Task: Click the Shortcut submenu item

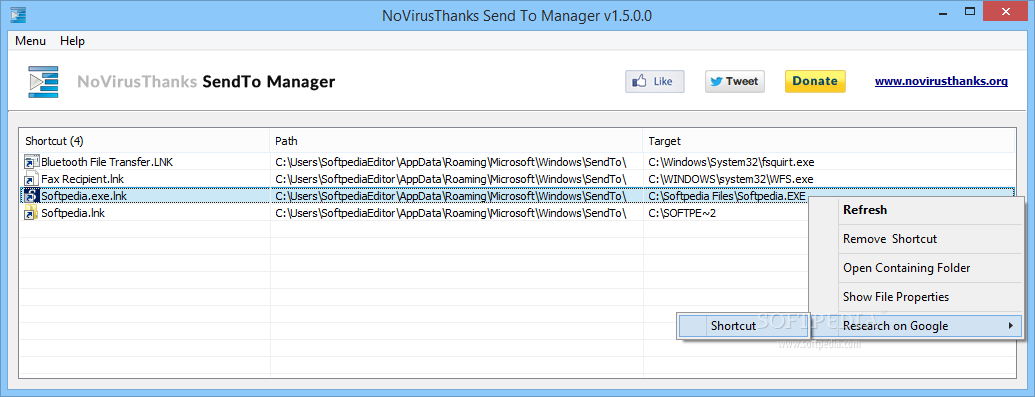Action: [742, 326]
